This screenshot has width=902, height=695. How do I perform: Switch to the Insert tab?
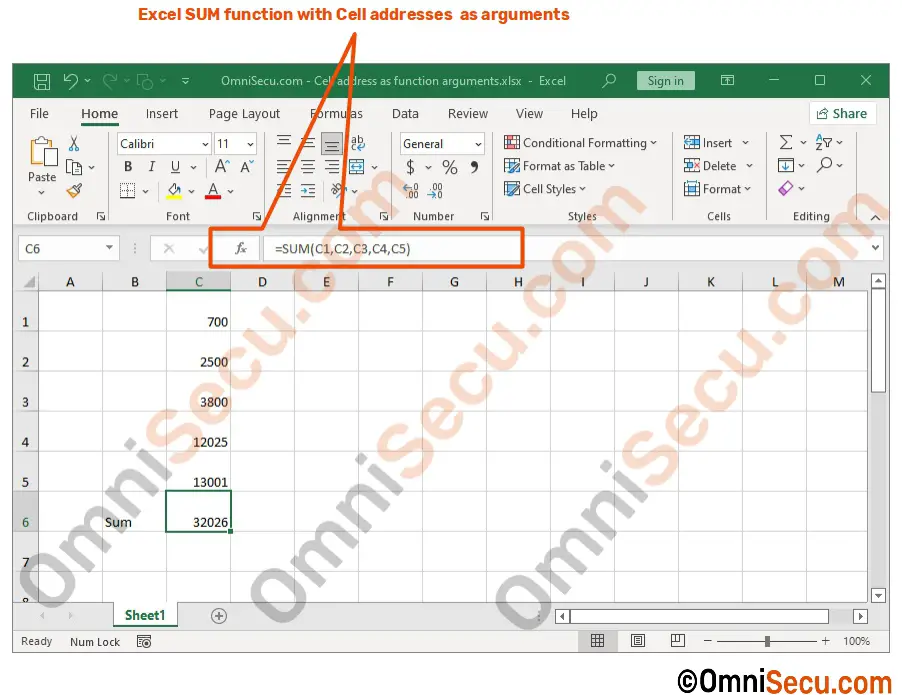pyautogui.click(x=162, y=114)
